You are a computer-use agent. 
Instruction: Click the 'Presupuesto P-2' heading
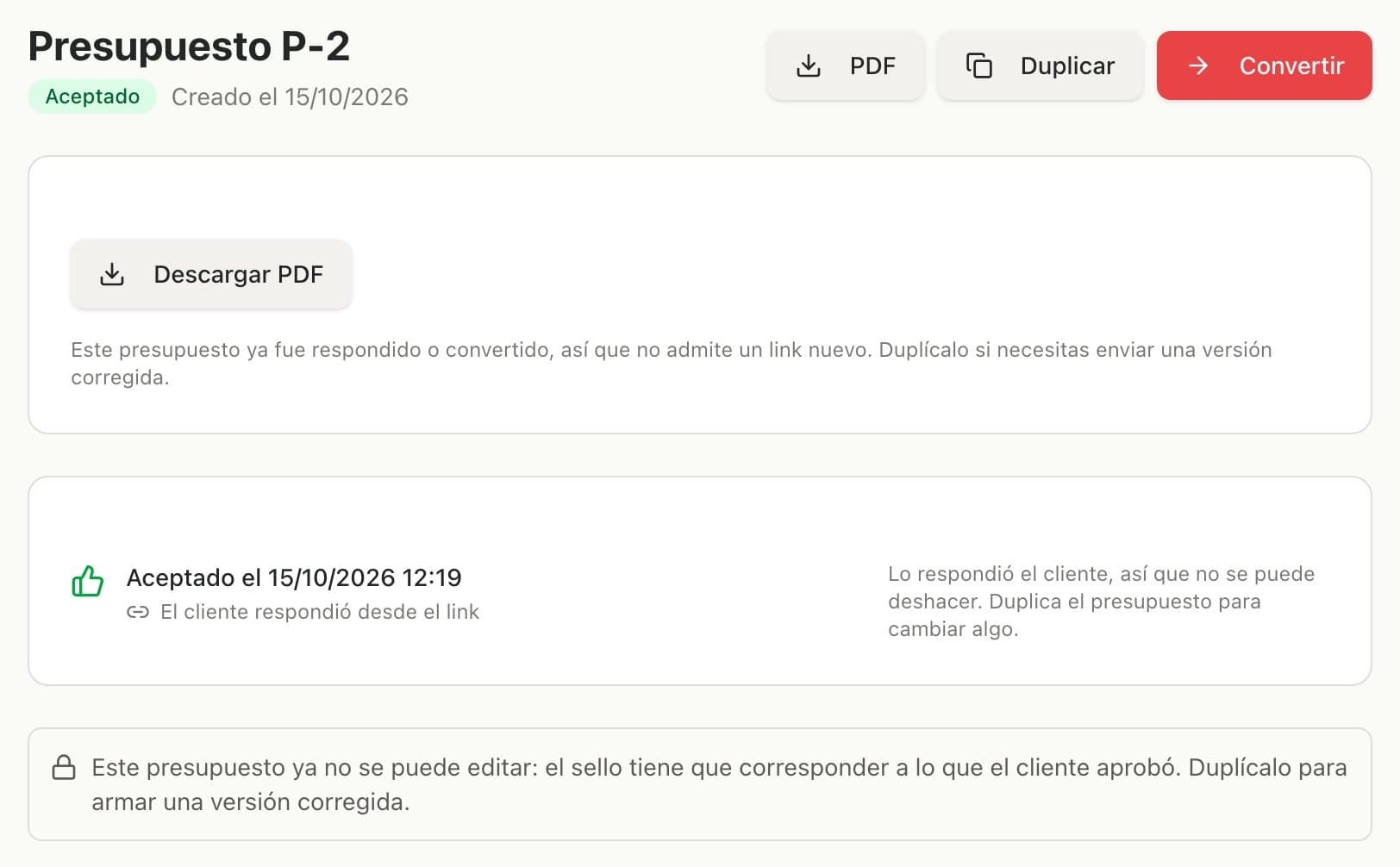point(189,46)
